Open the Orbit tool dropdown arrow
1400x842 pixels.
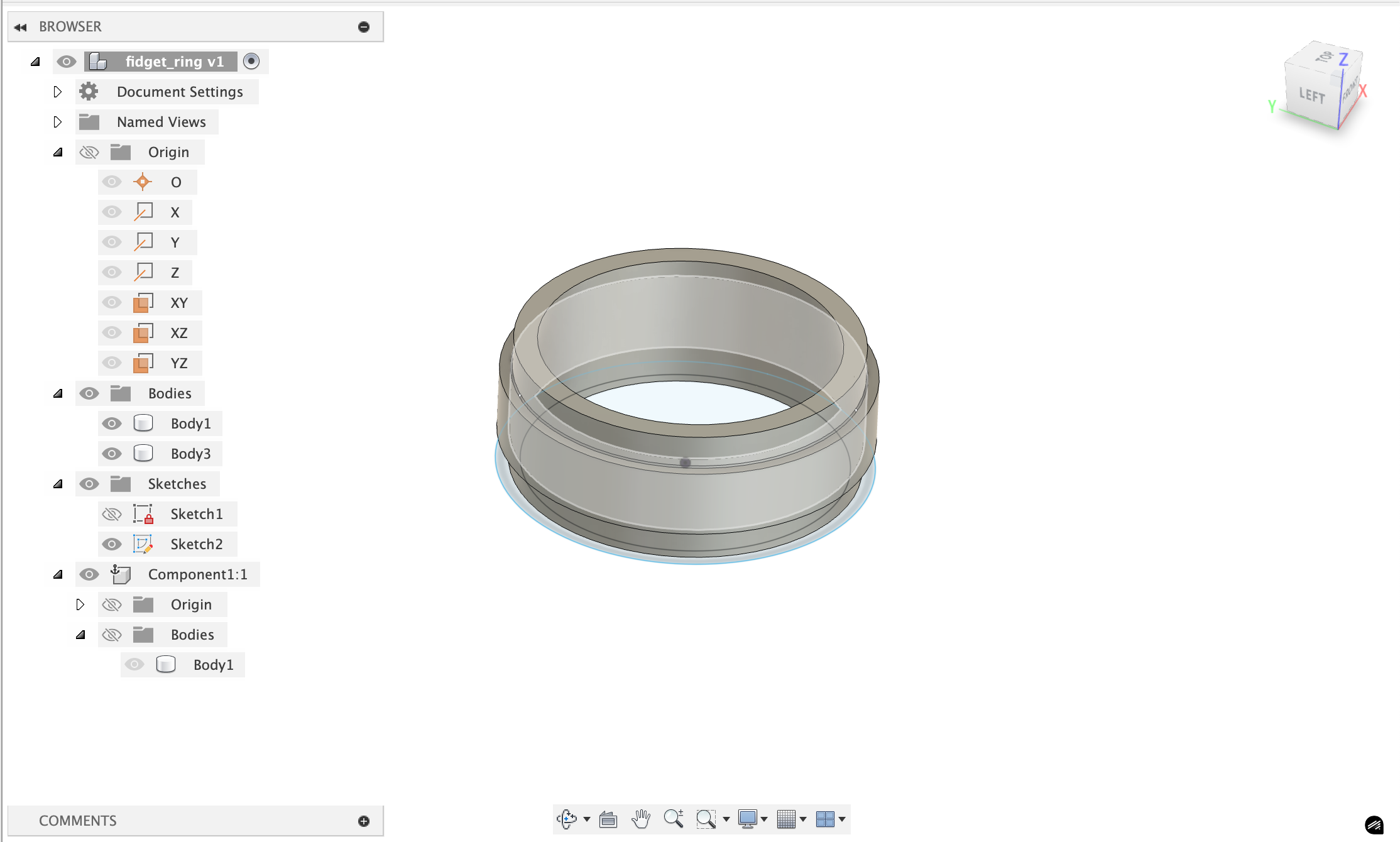[586, 819]
